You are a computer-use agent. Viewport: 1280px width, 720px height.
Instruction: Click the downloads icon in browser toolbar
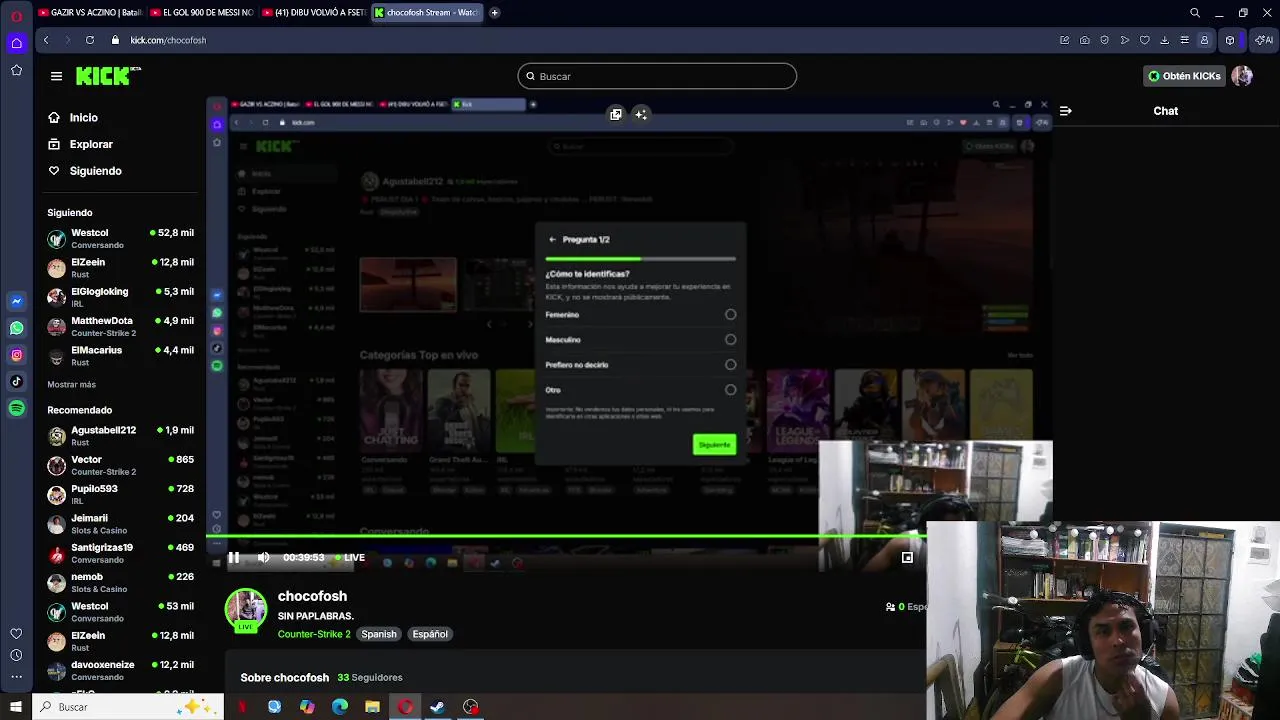tap(1165, 40)
